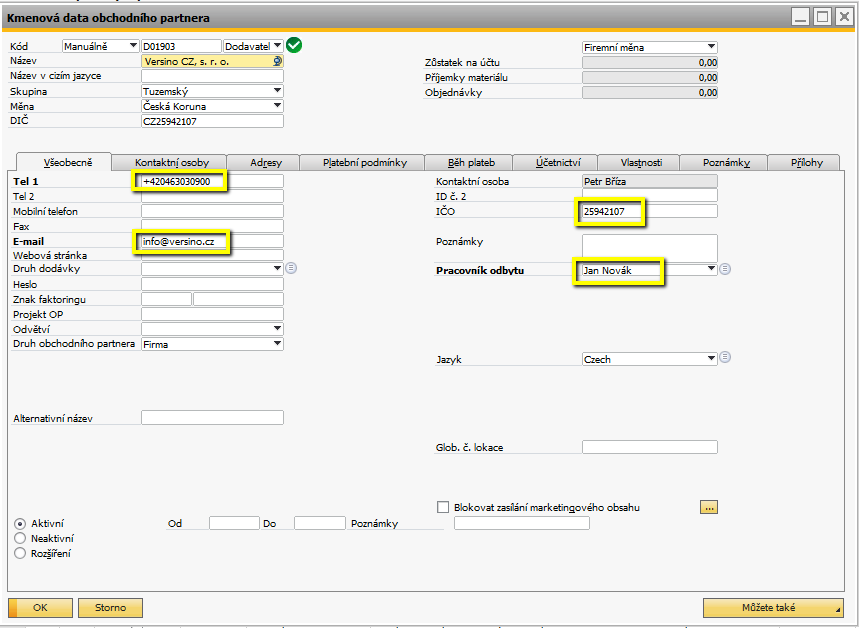The height and width of the screenshot is (628, 859).
Task: Click the ID č. 2 input field
Action: click(x=650, y=196)
